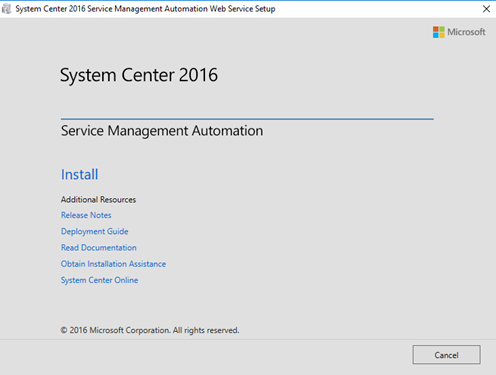Click the Microsoft four-color logo

[x=439, y=32]
